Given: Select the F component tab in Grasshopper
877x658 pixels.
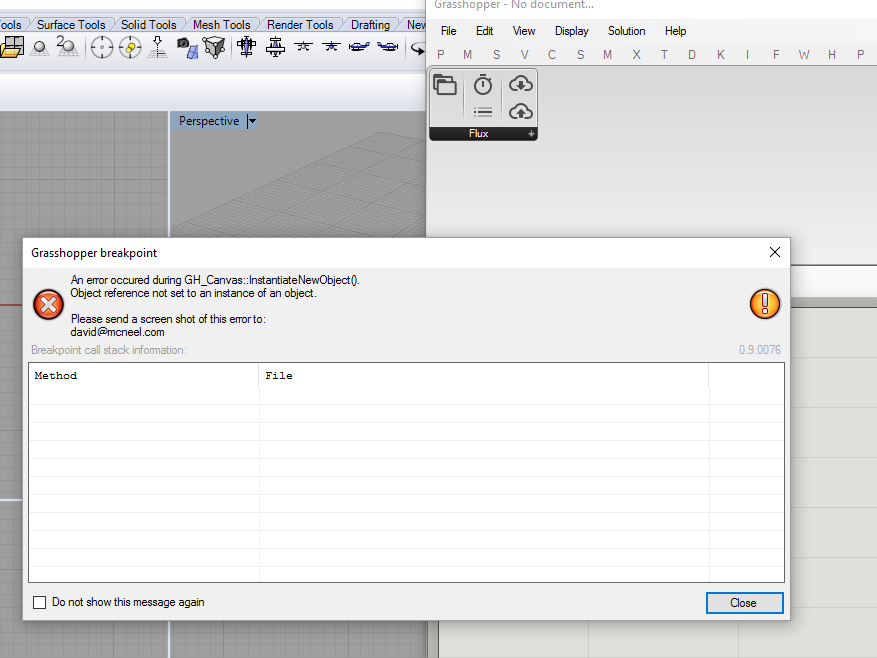Looking at the screenshot, I should click(x=776, y=55).
